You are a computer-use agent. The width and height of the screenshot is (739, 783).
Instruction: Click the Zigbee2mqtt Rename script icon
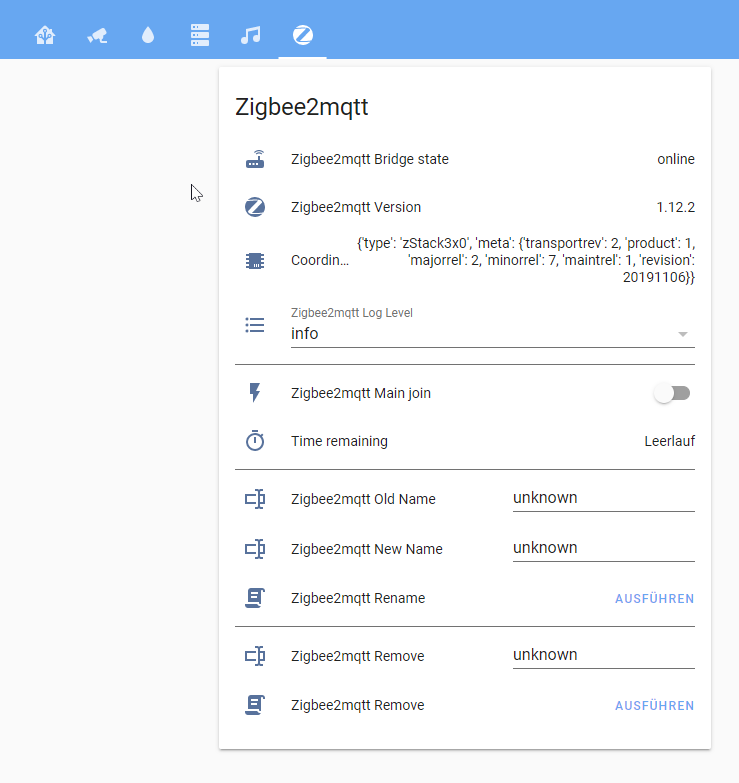click(255, 598)
